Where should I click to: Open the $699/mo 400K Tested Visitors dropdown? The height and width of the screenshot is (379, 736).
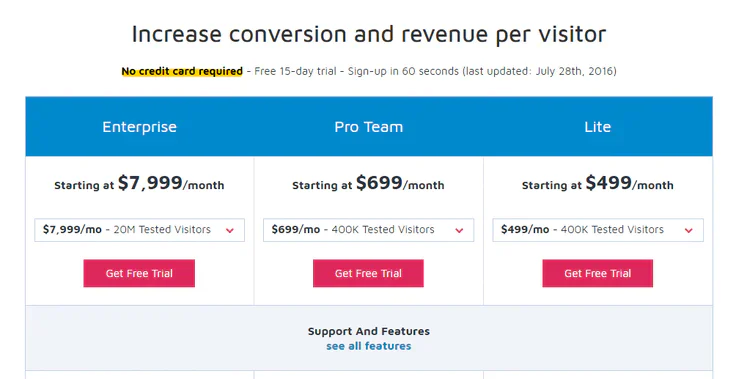click(368, 230)
